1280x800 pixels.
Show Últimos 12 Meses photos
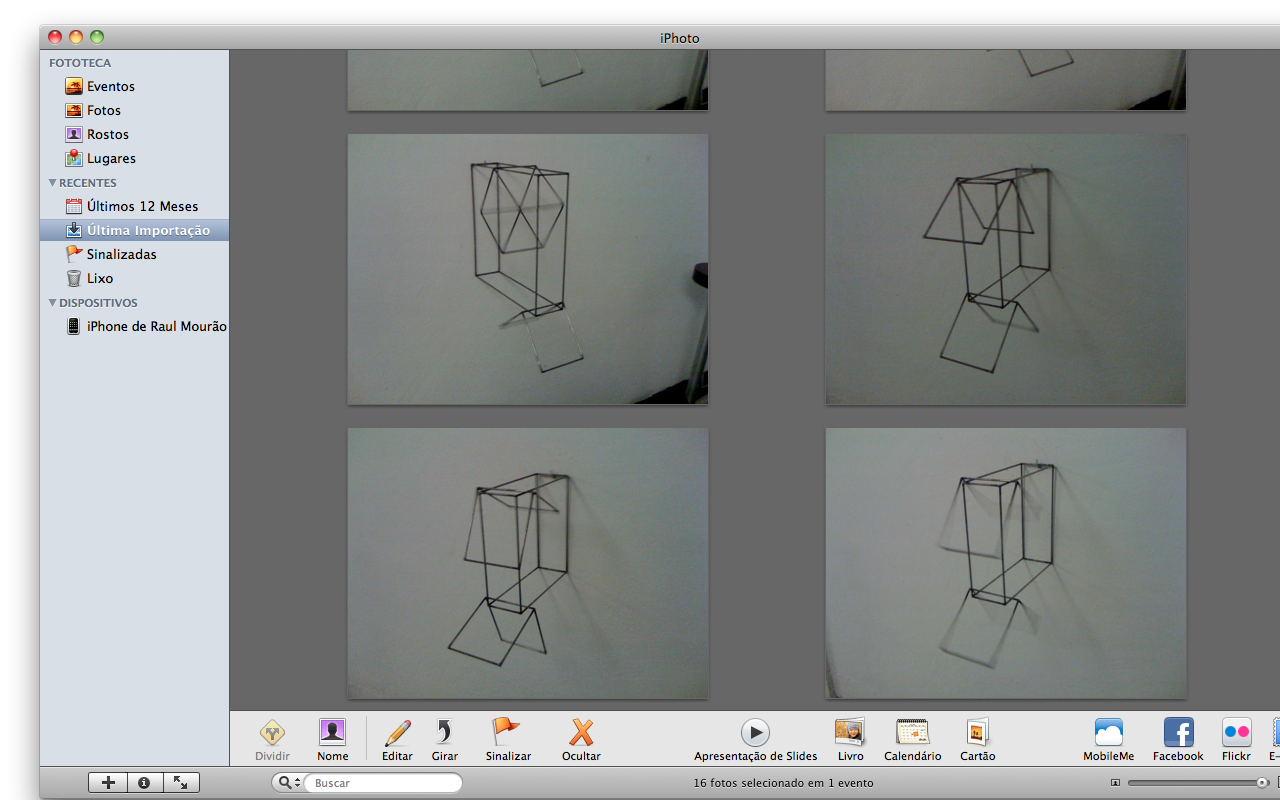tap(134, 206)
